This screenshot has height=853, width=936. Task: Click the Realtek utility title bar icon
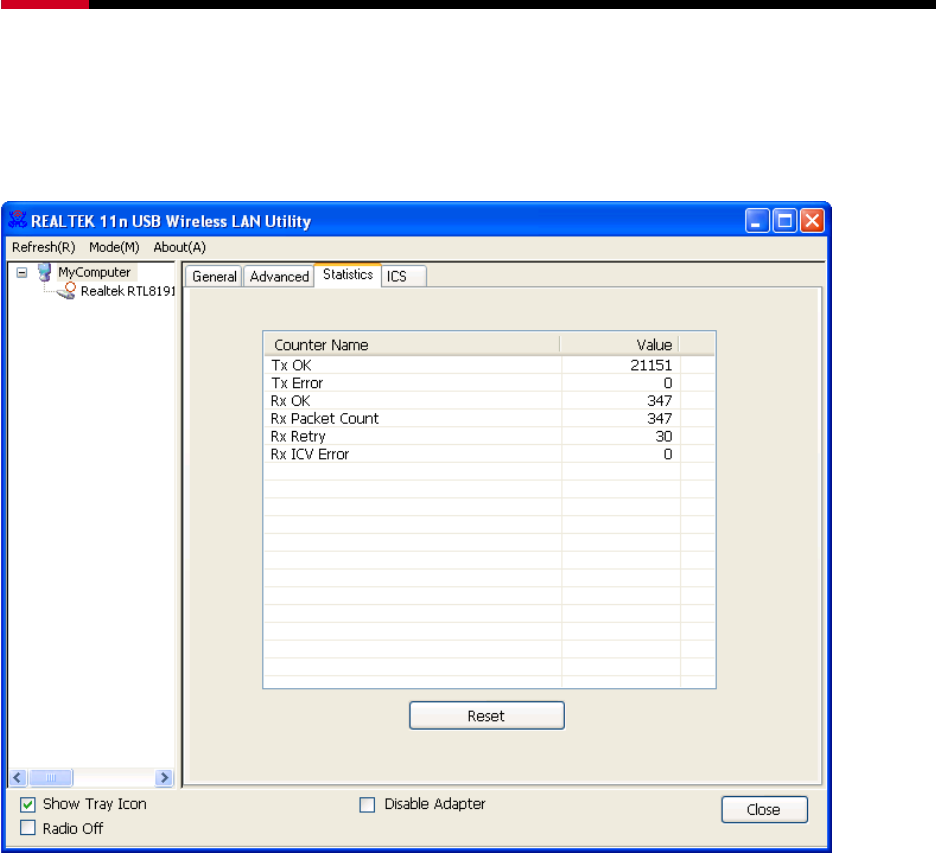pos(17,220)
